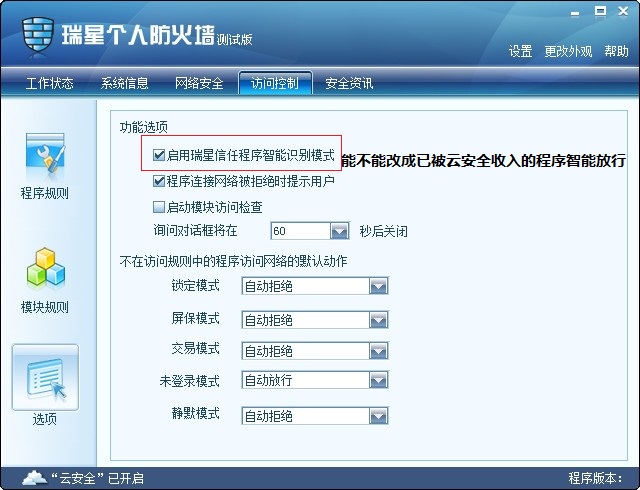This screenshot has height=490, width=640.
Task: Open the 模块规则 colored cubes icon
Action: click(x=46, y=268)
